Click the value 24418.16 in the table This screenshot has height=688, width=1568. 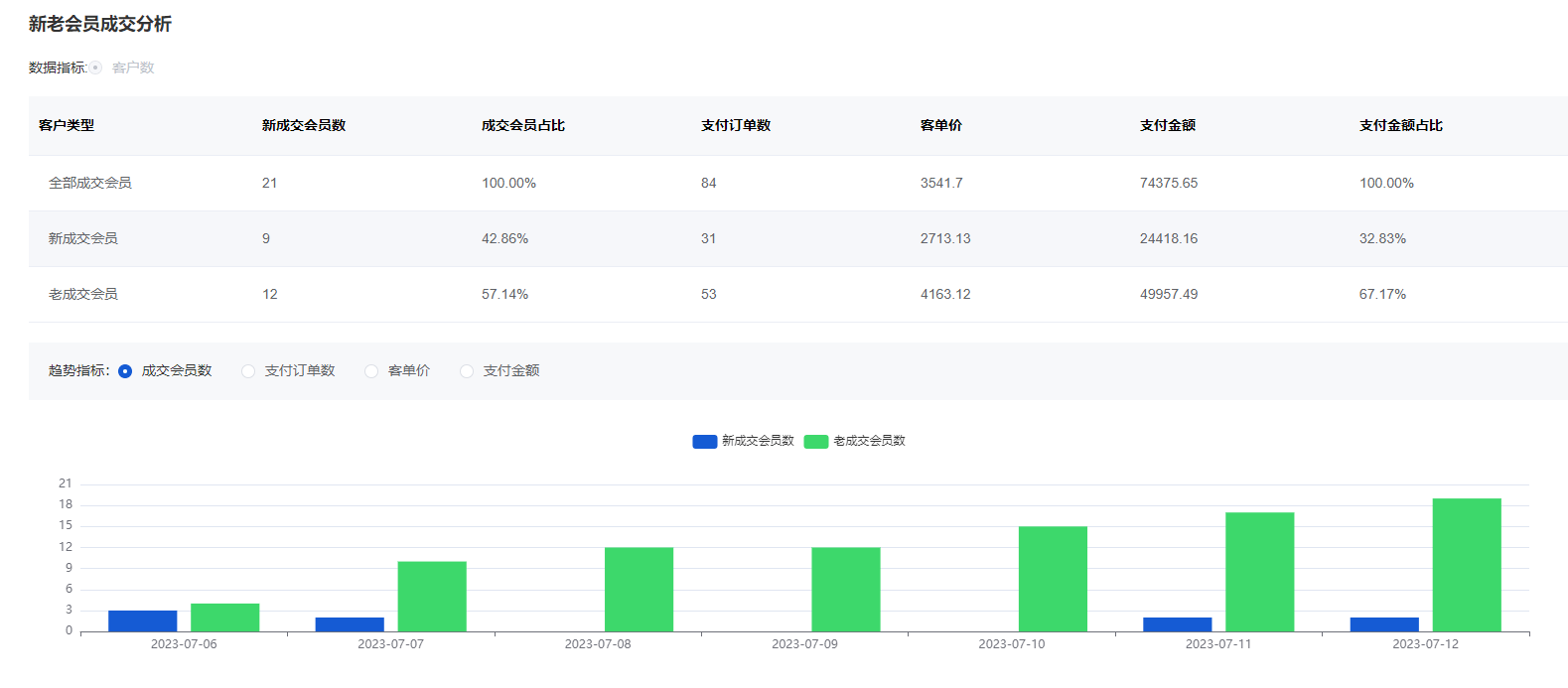1169,238
